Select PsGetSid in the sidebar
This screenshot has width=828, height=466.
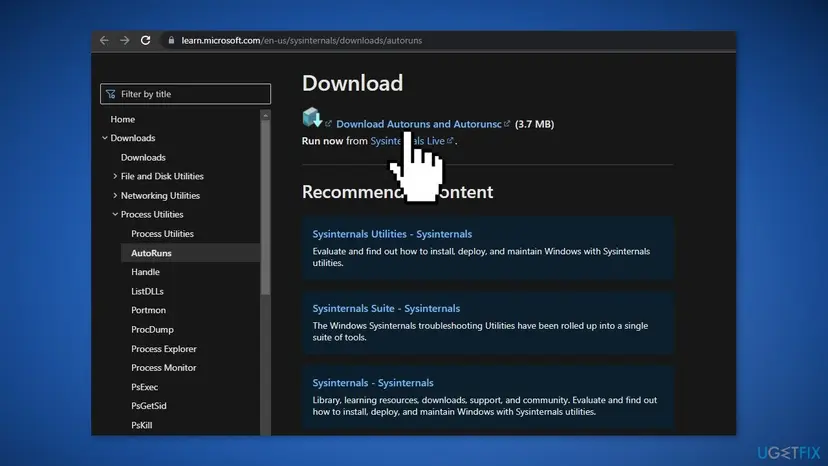(149, 406)
